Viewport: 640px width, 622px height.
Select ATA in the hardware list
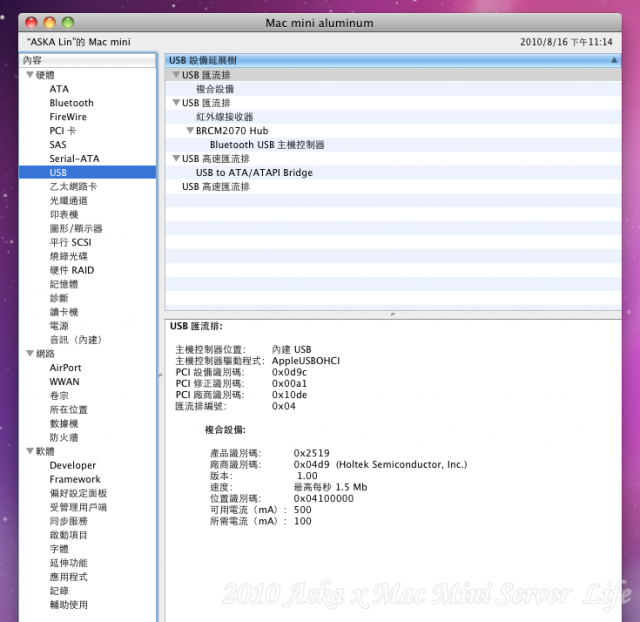coord(59,89)
